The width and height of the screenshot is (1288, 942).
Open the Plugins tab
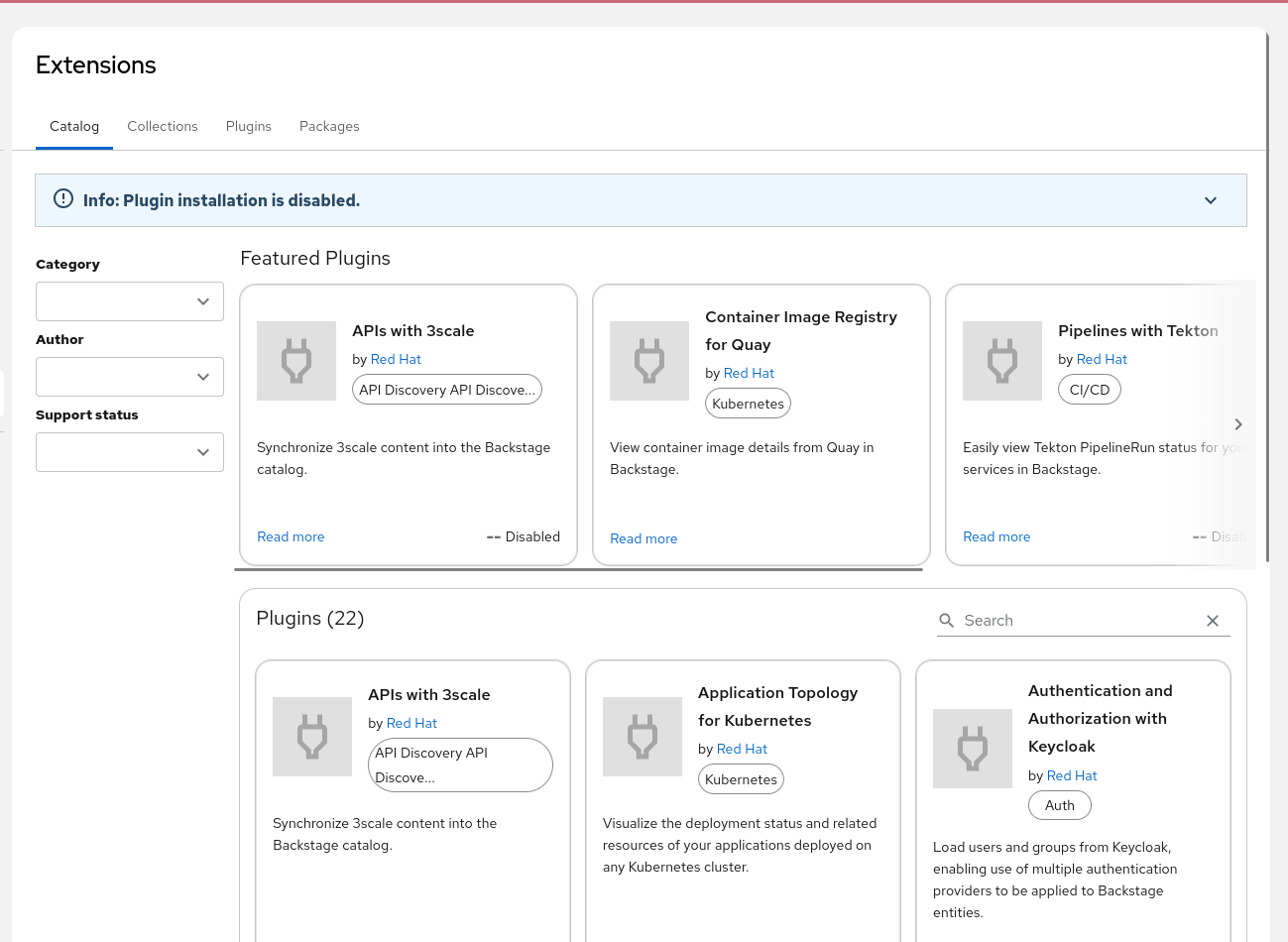248,127
